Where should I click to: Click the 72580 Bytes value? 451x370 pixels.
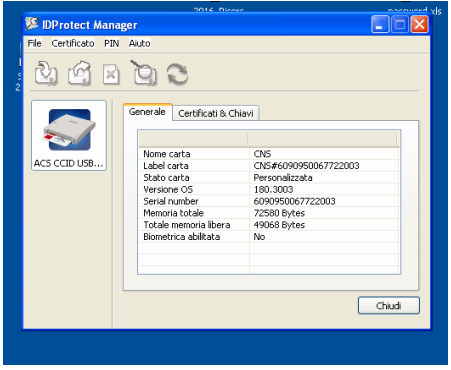click(x=279, y=213)
